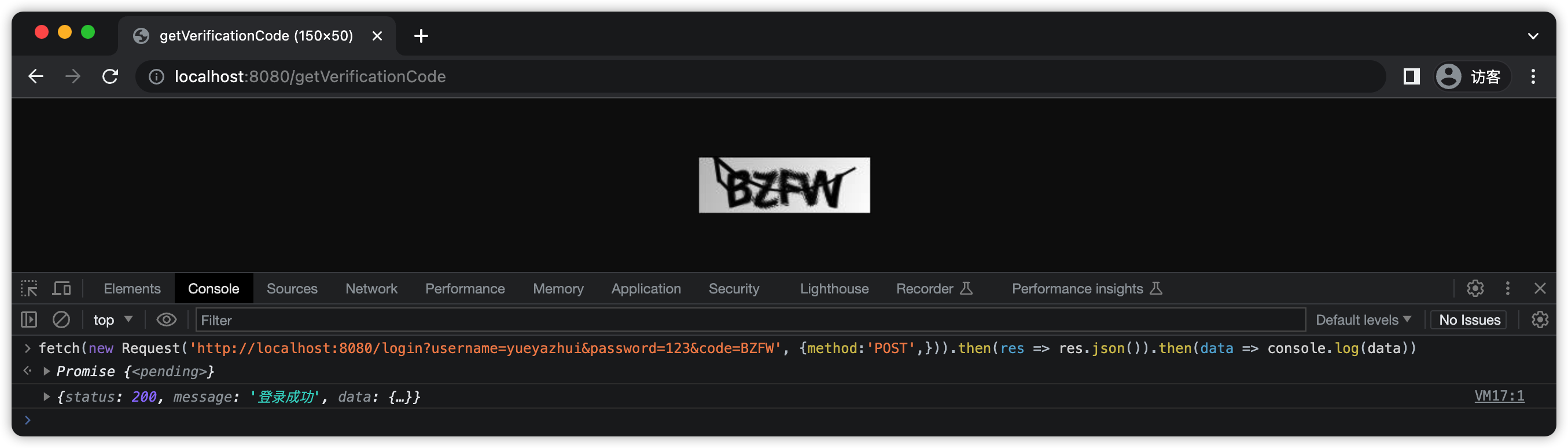Focus the console Filter field
The height and width of the screenshot is (448, 1568).
click(750, 320)
